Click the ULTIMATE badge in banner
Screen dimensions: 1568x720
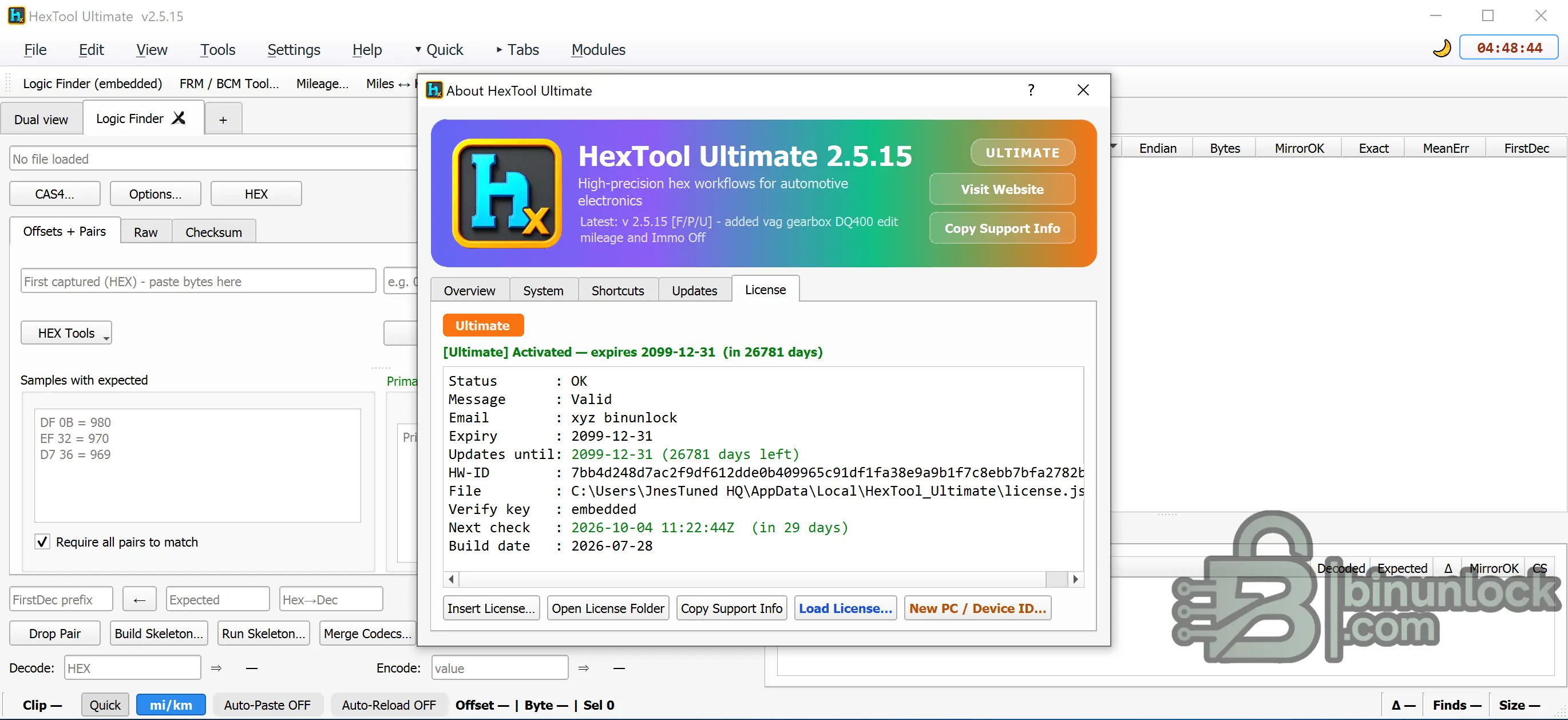coord(1023,153)
